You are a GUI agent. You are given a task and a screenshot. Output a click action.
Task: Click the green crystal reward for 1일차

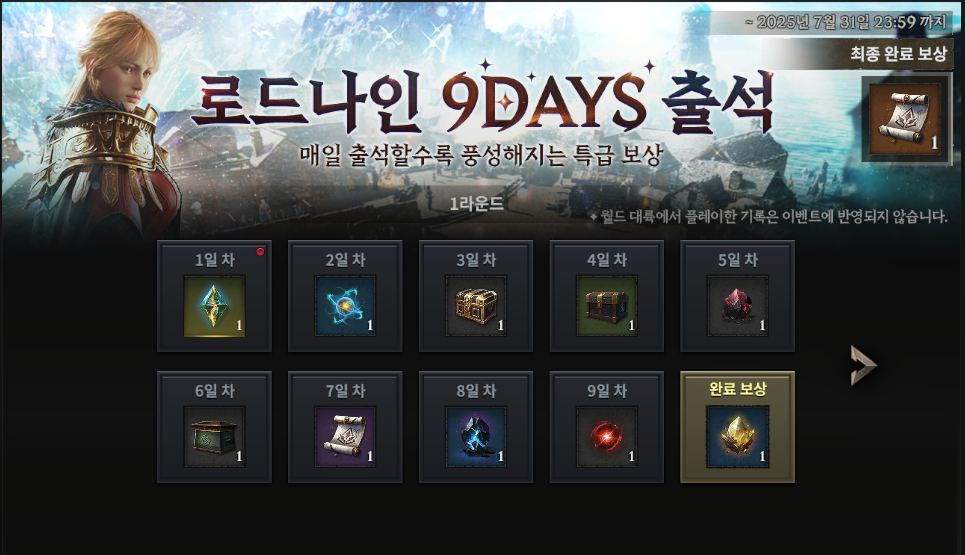(214, 306)
